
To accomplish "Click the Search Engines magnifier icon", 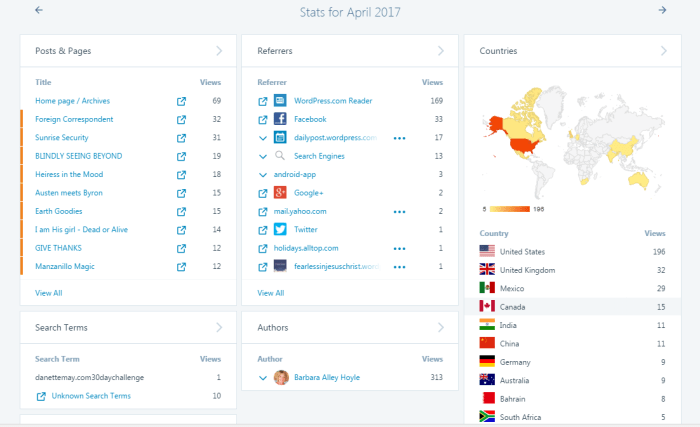I will pyautogui.click(x=280, y=155).
